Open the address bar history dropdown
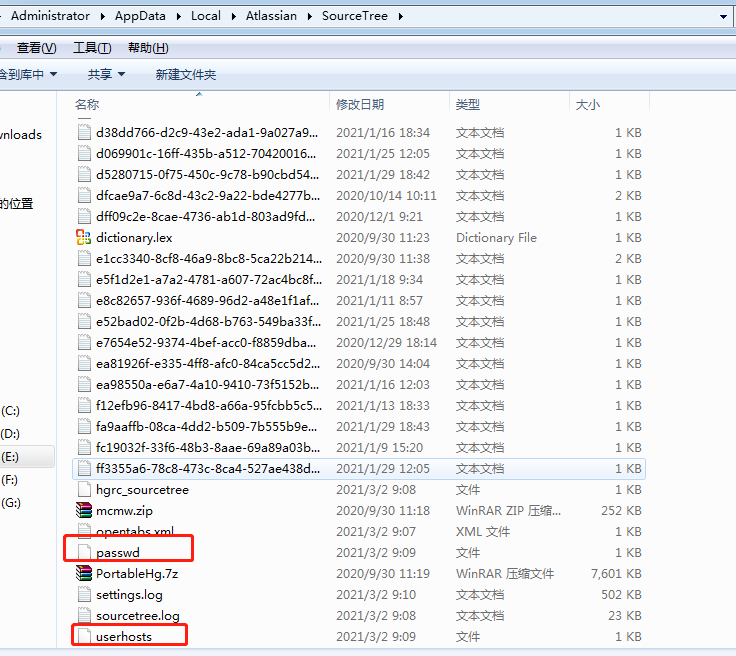This screenshot has height=656, width=736. 723,17
